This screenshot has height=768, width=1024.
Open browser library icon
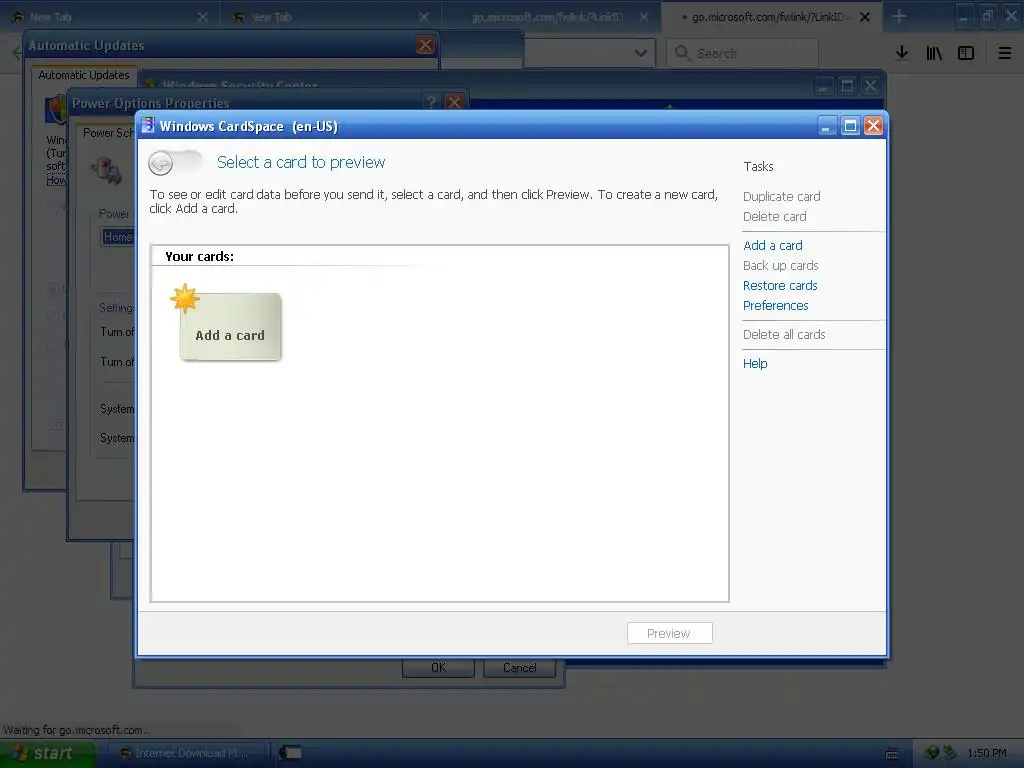click(x=934, y=53)
